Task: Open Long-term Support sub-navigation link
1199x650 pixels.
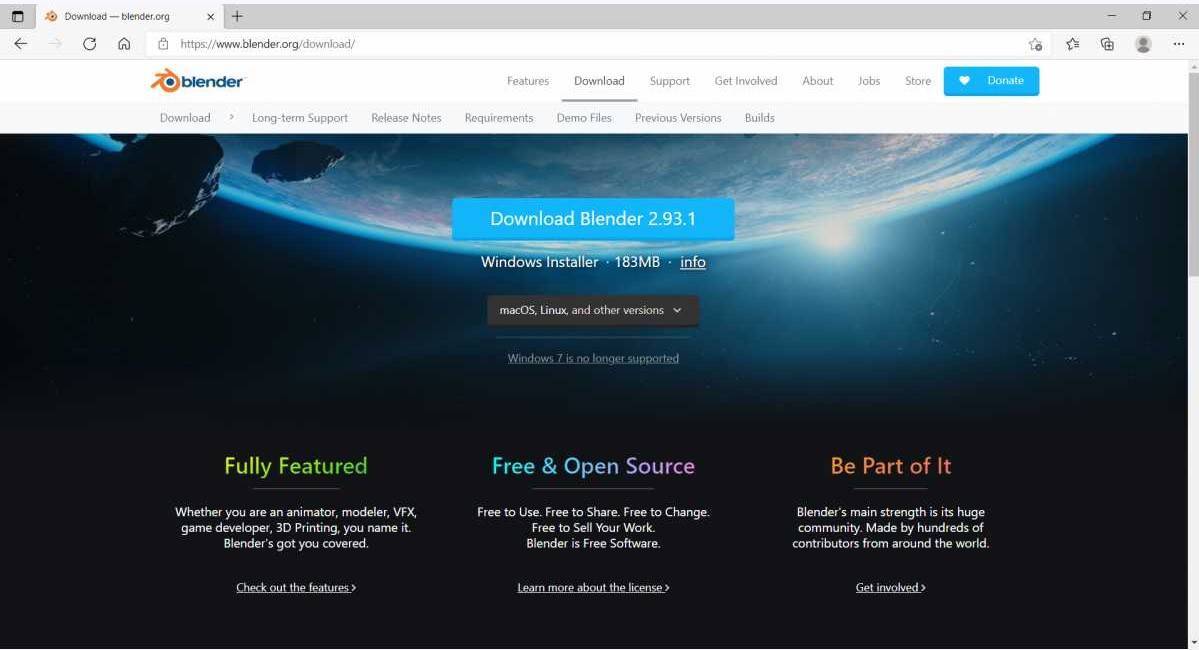Action: click(x=300, y=118)
